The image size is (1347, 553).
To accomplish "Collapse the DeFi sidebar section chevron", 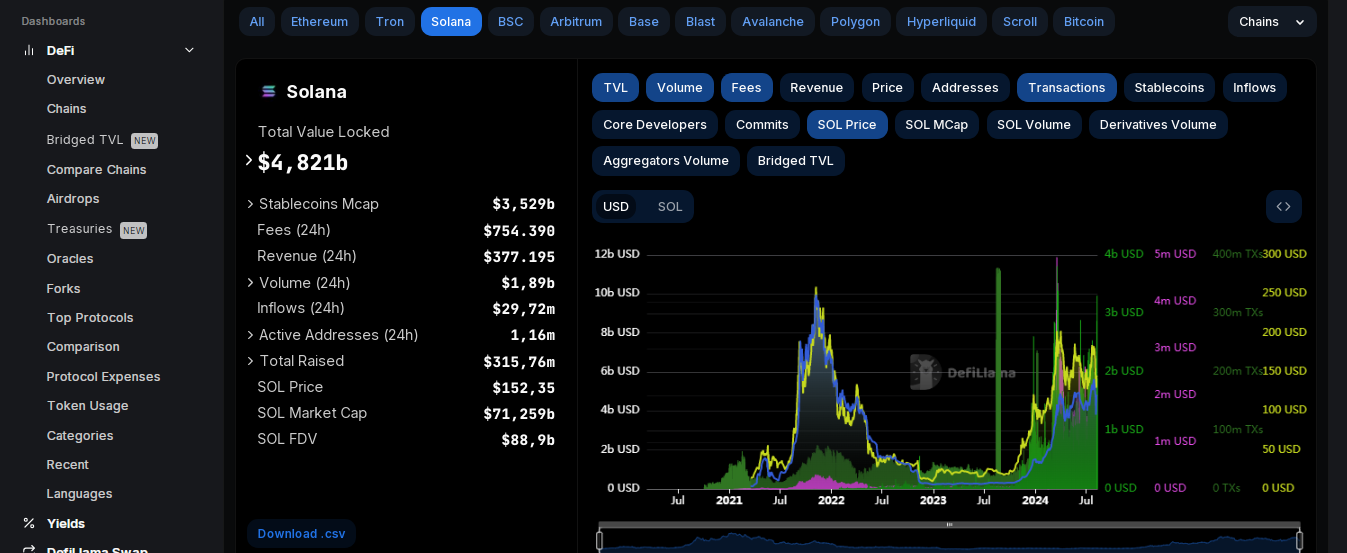I will pos(189,50).
